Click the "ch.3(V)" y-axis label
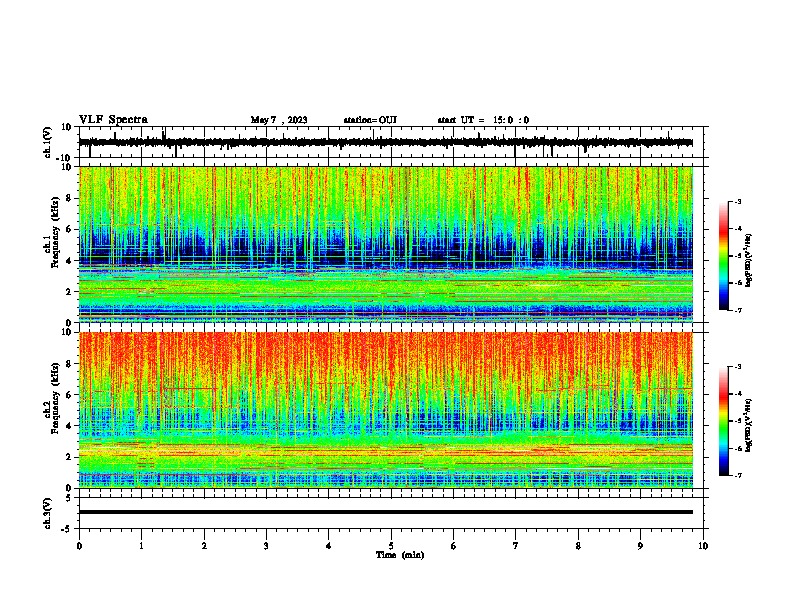This screenshot has width=792, height=612. coord(48,513)
